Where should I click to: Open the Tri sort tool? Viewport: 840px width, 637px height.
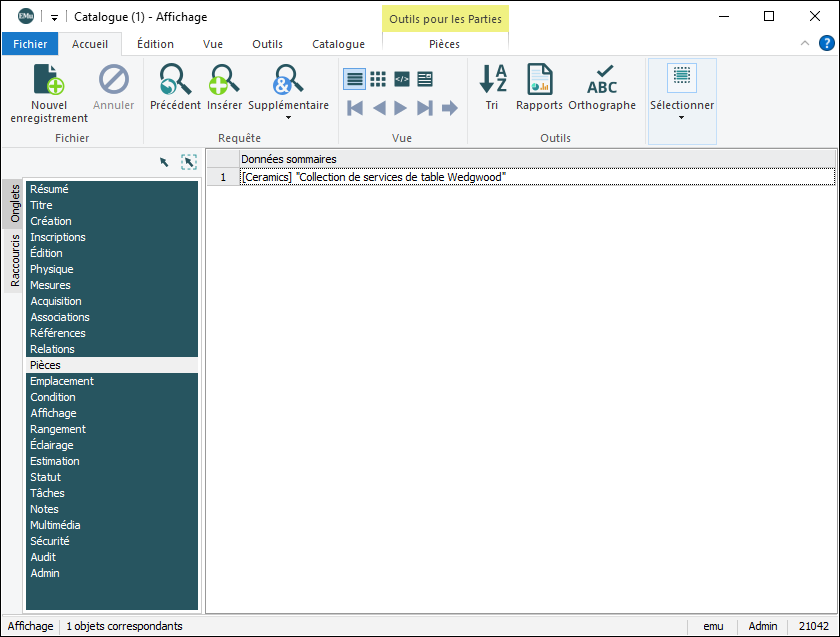click(492, 79)
